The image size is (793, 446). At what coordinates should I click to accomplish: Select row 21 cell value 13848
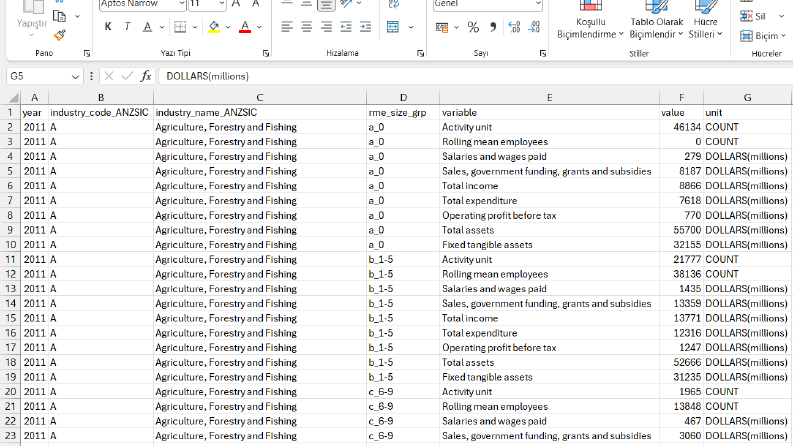point(681,407)
